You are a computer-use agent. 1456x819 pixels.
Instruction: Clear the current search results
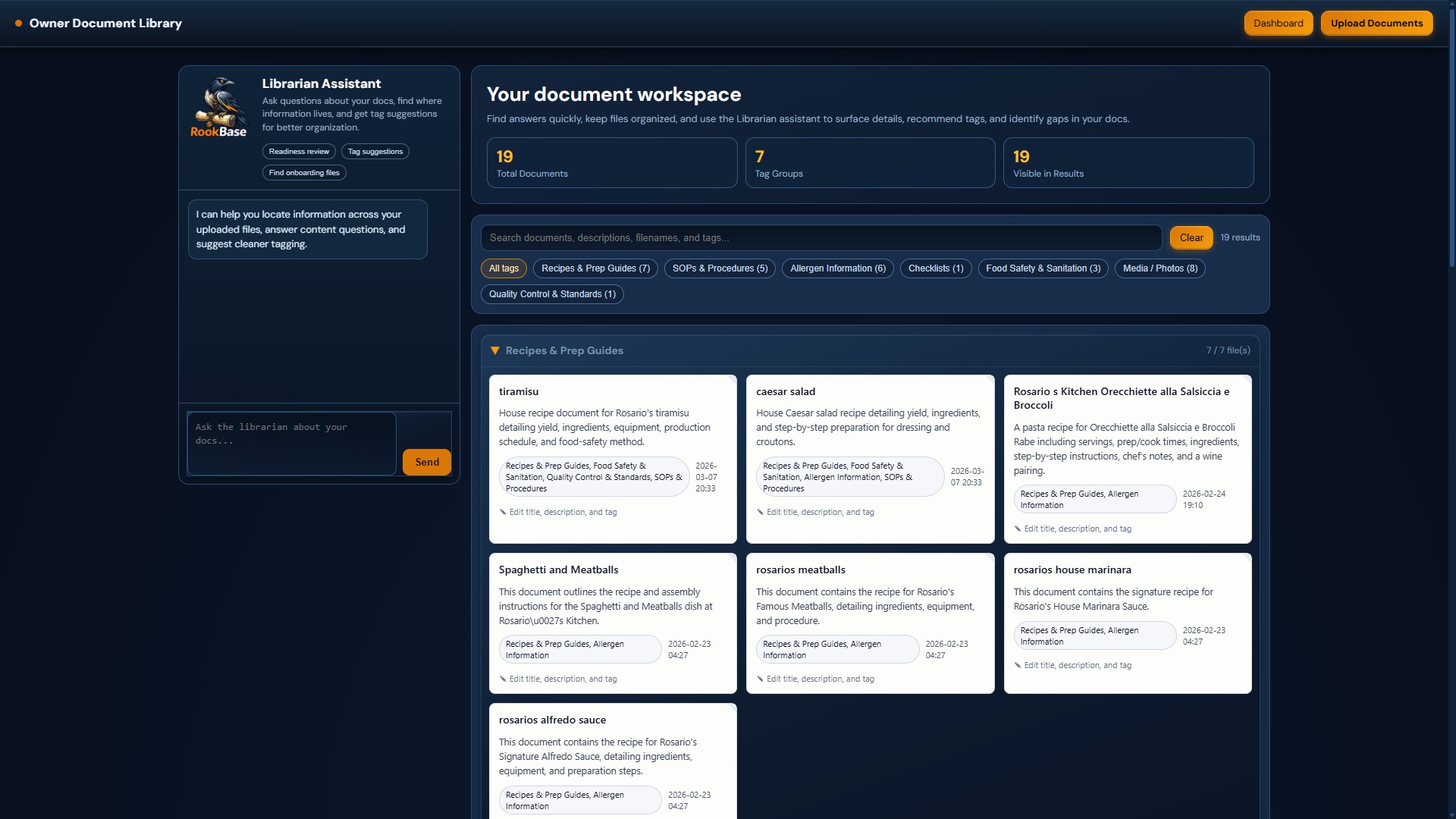1191,237
